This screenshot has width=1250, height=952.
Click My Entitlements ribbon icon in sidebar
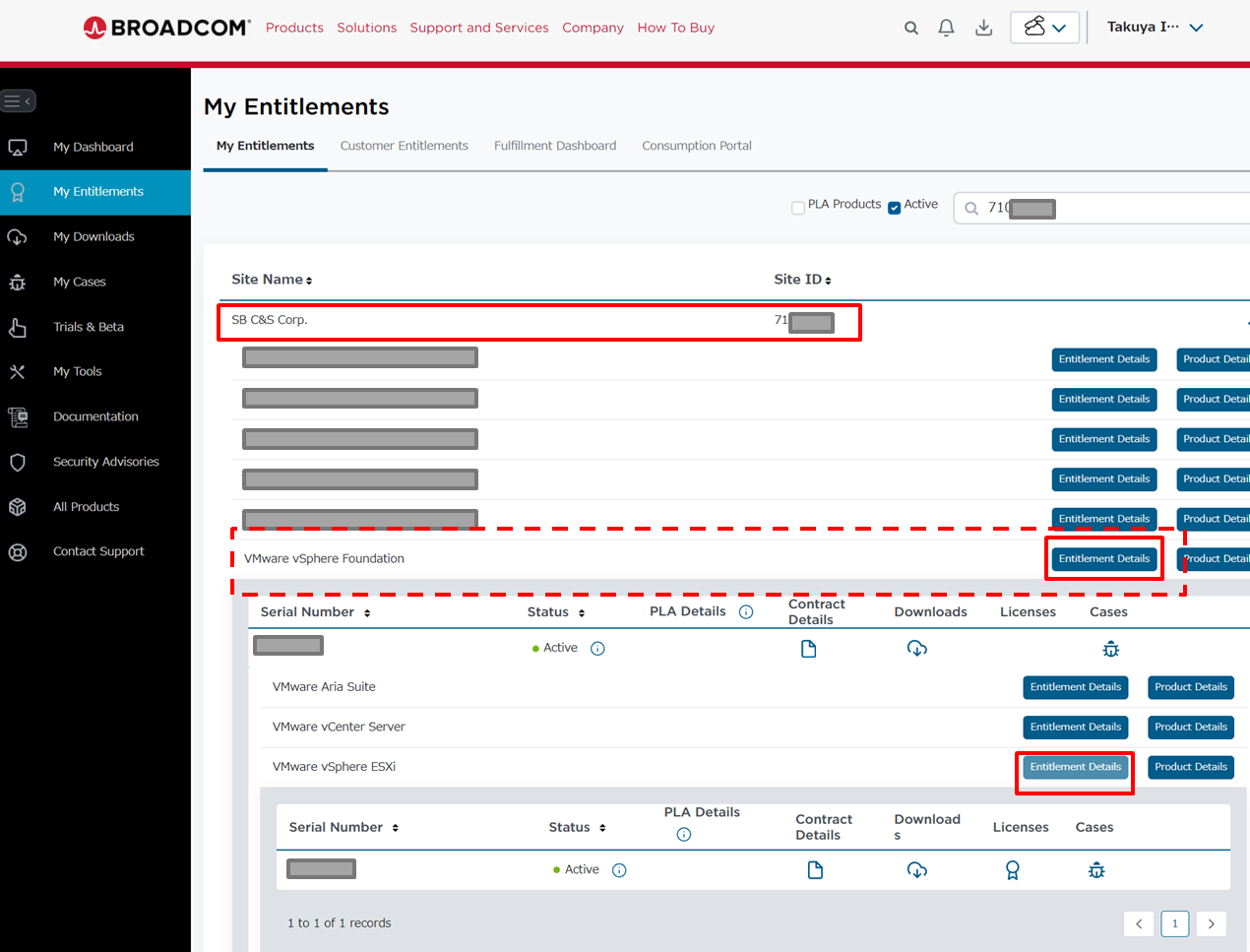pos(18,192)
